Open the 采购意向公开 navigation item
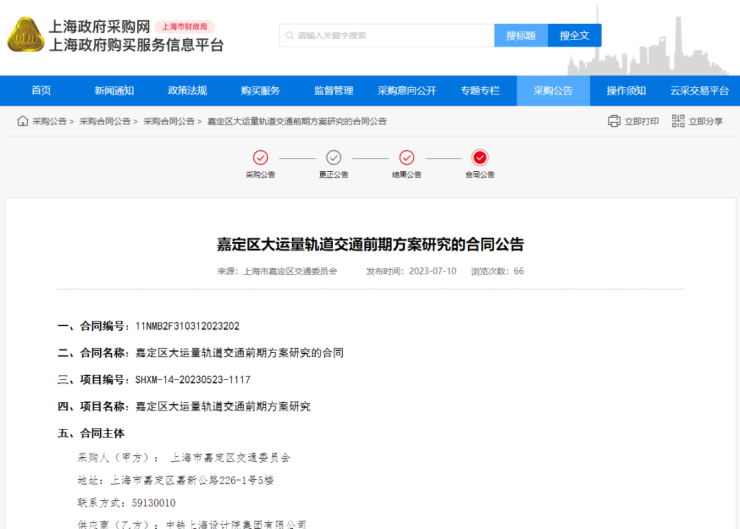 point(407,90)
